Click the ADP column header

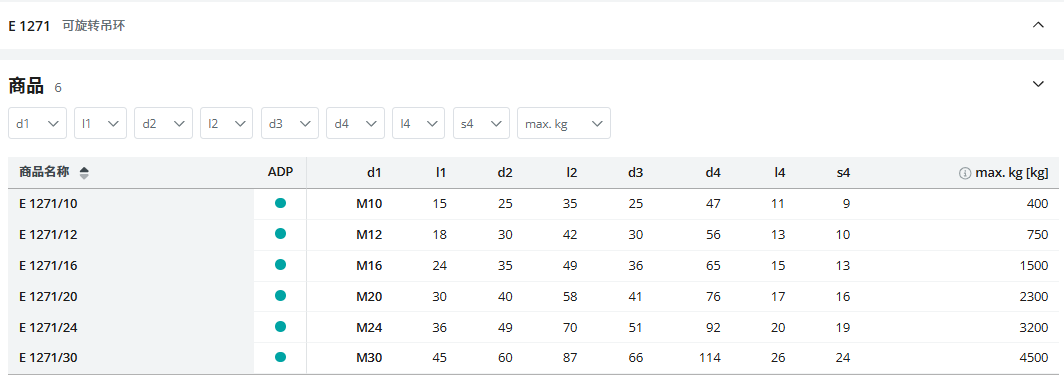pyautogui.click(x=280, y=173)
